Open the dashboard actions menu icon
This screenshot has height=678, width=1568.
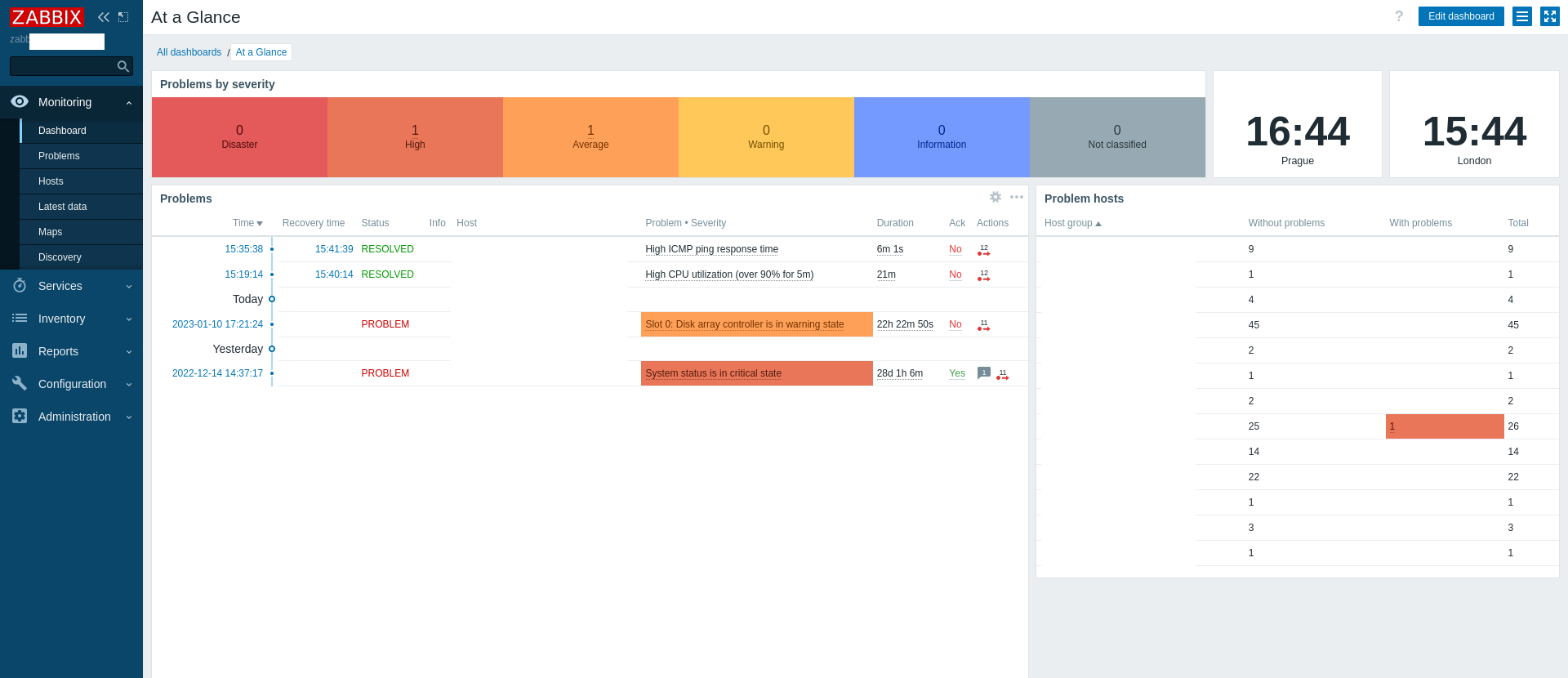pyautogui.click(x=1522, y=16)
